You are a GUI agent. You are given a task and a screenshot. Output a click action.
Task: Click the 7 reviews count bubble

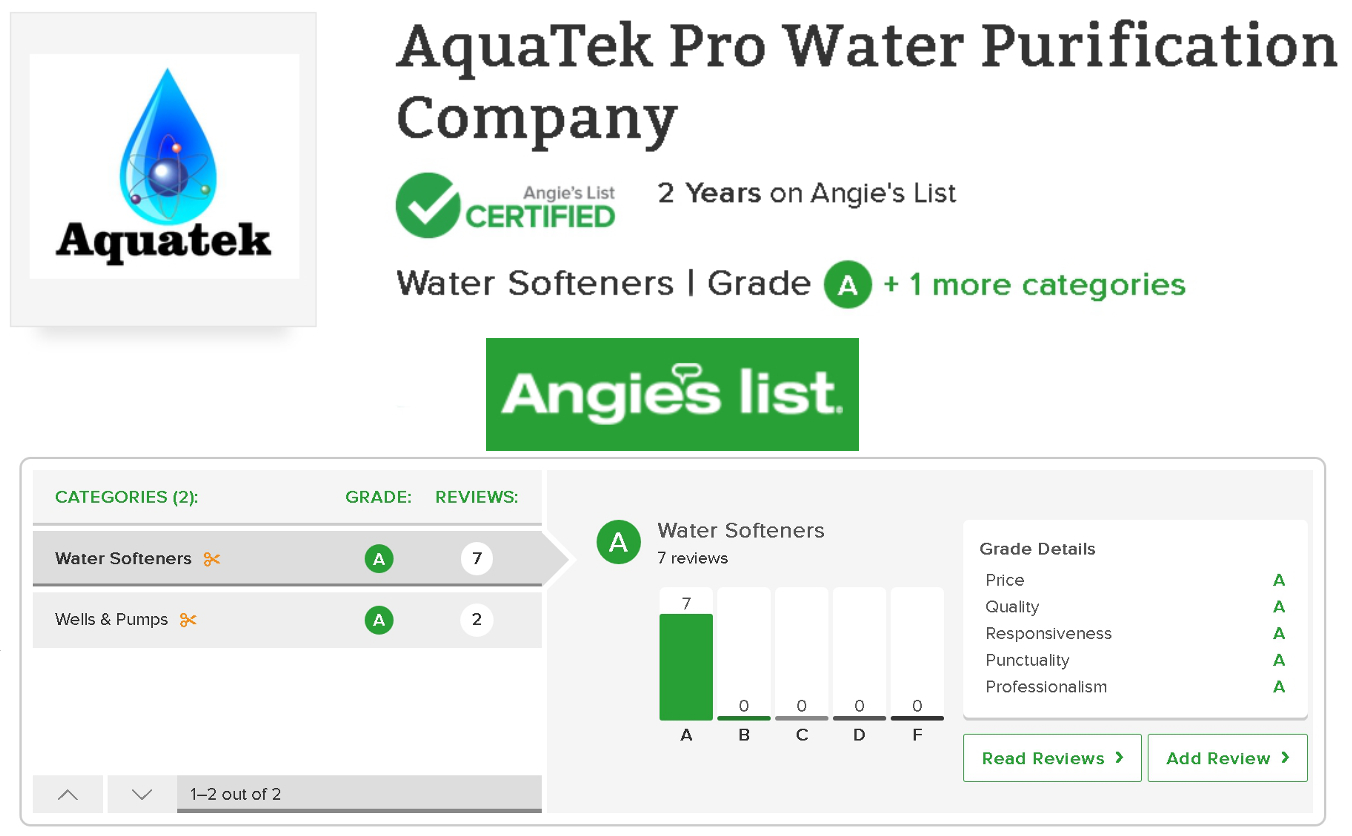(x=477, y=558)
